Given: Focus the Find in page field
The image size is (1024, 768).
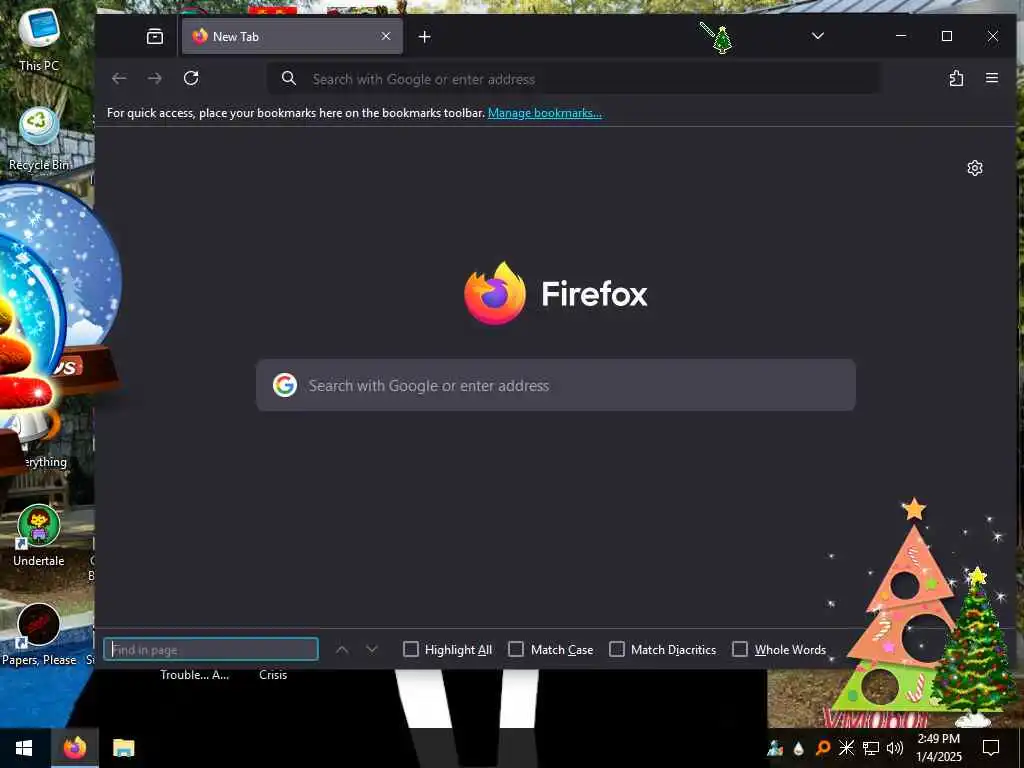Looking at the screenshot, I should point(211,649).
